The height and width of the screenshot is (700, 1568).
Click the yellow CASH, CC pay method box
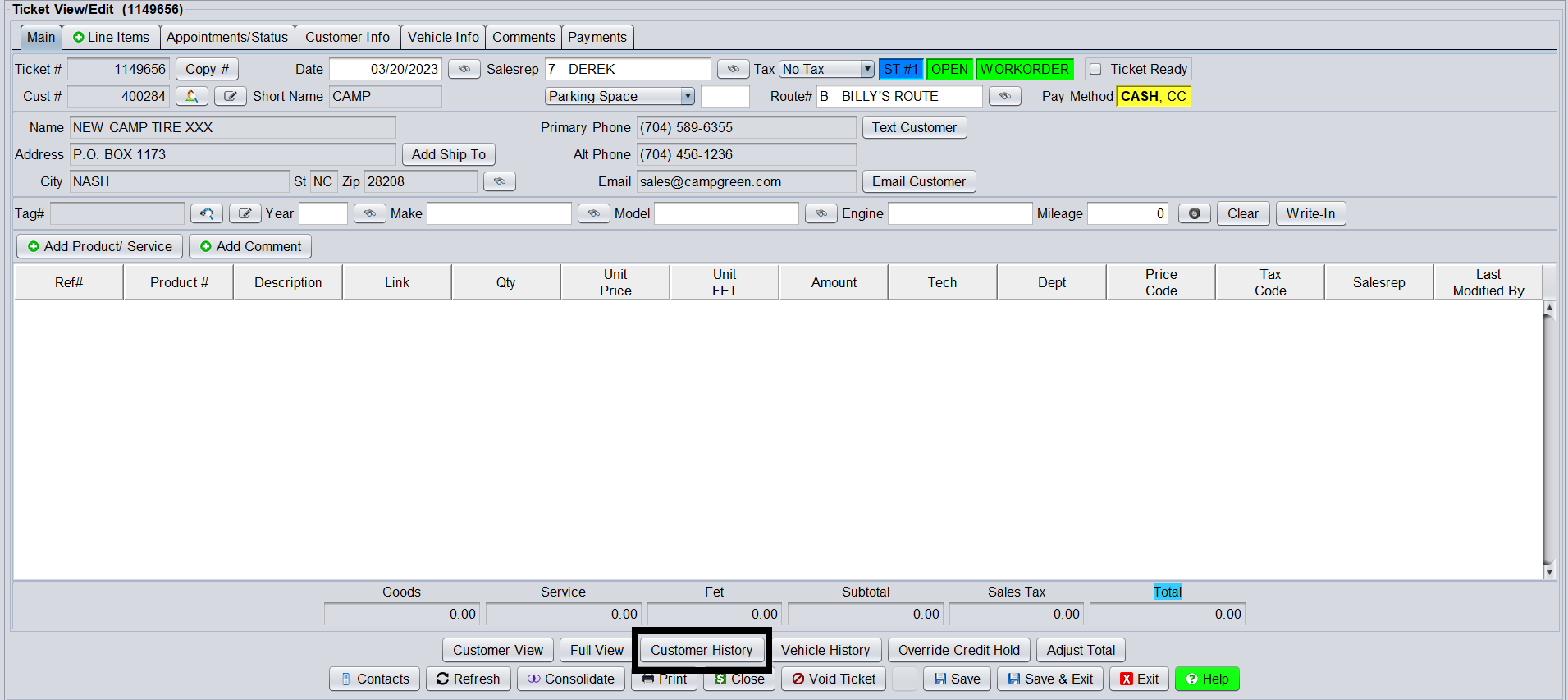tap(1153, 97)
